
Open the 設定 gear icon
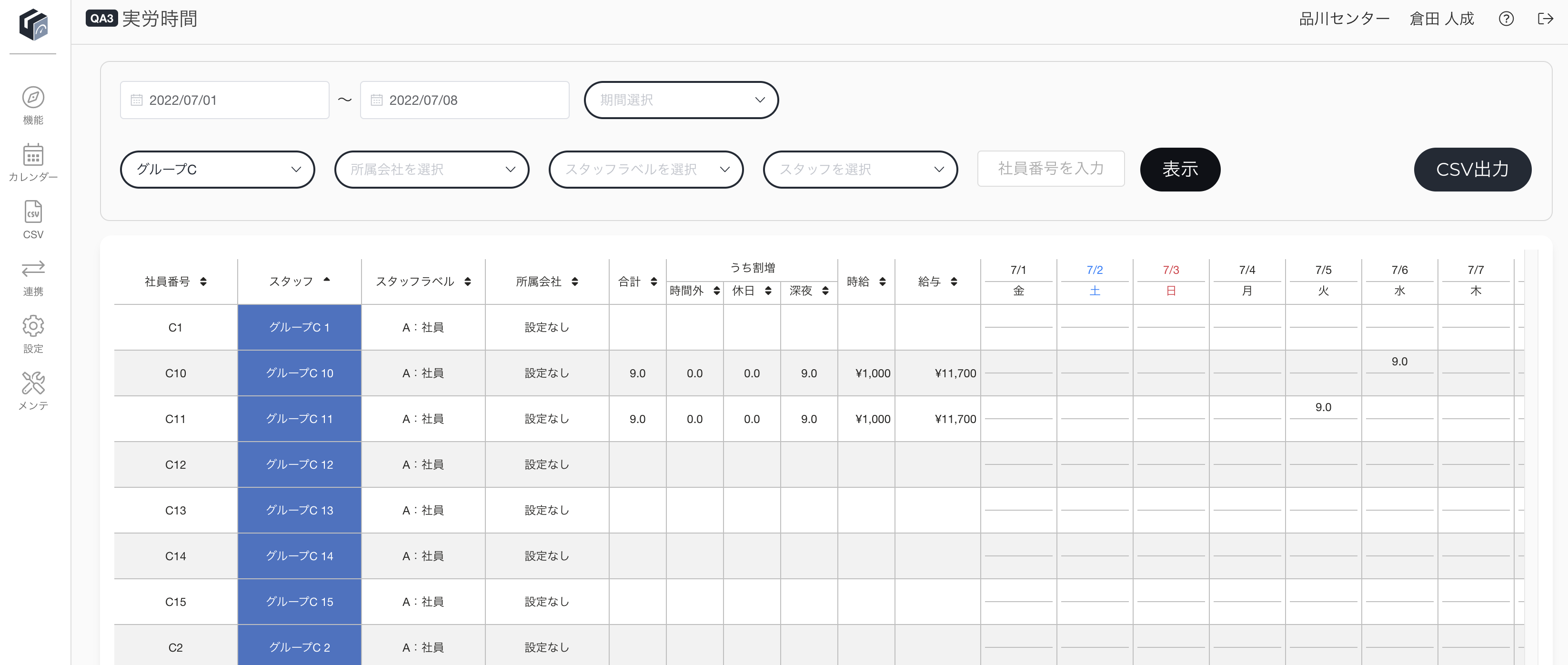click(33, 326)
